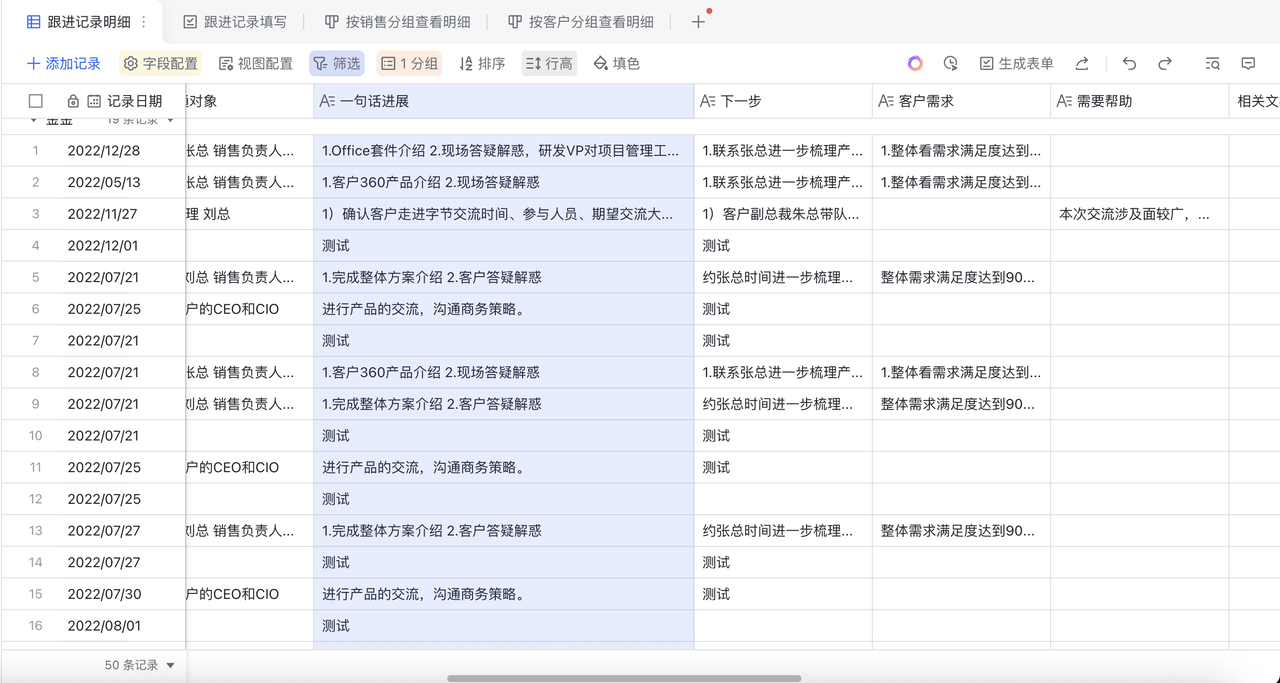Screen dimensions: 1280x683
Task: Open the automation clock icon
Action: (950, 63)
